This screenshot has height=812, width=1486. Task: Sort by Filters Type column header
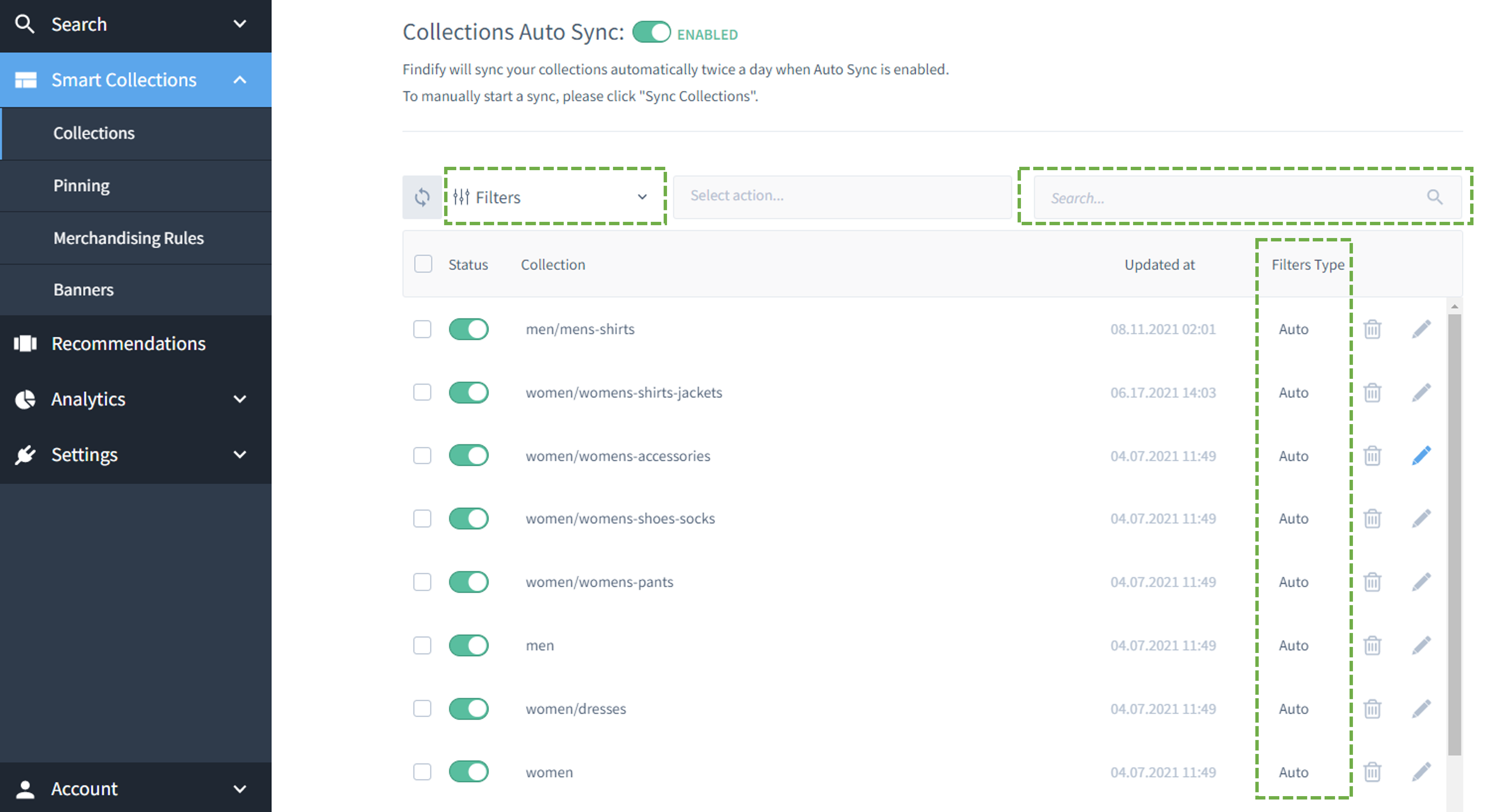click(1308, 265)
